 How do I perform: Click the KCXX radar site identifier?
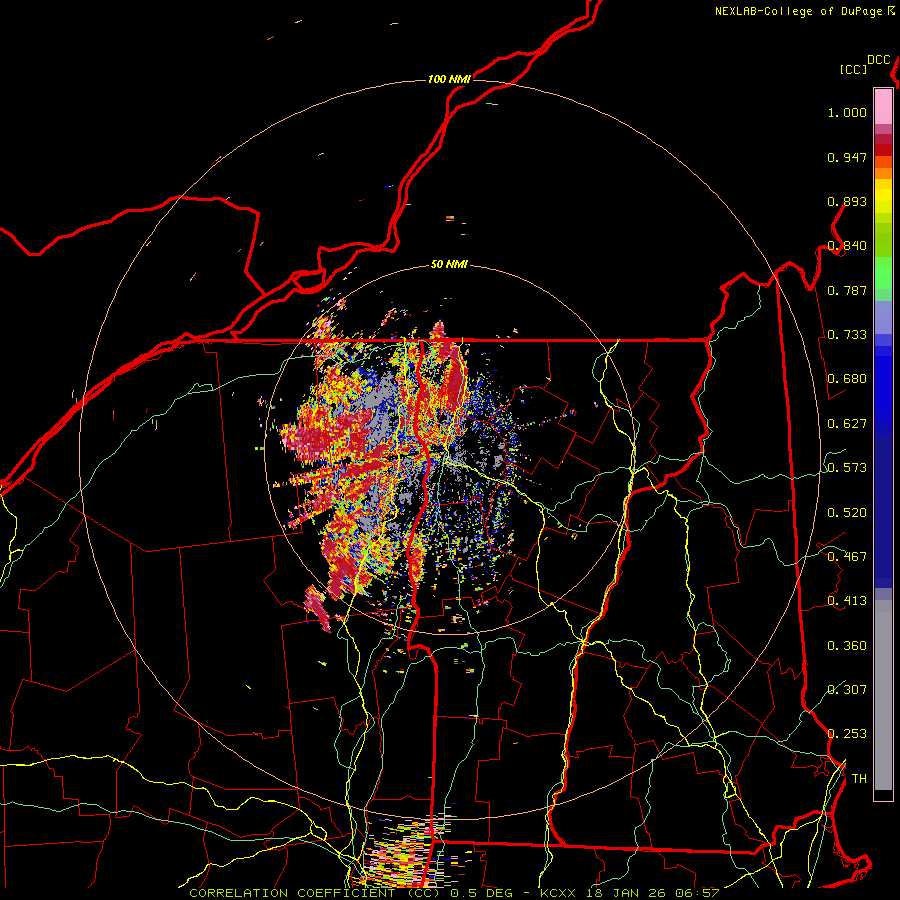[558, 893]
